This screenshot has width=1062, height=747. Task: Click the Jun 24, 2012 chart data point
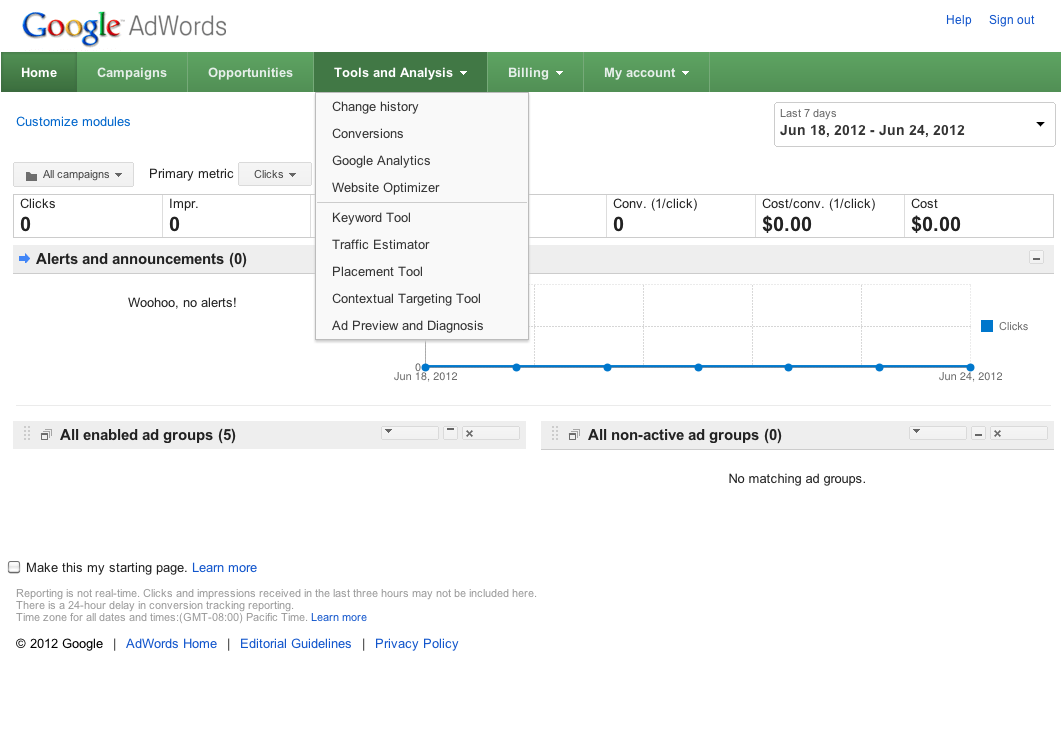click(971, 367)
